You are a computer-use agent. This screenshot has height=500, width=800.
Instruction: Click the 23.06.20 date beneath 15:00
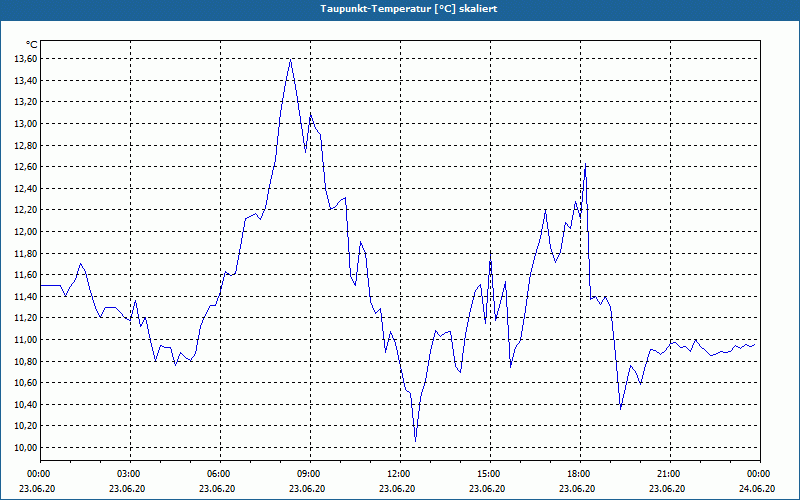[488, 488]
